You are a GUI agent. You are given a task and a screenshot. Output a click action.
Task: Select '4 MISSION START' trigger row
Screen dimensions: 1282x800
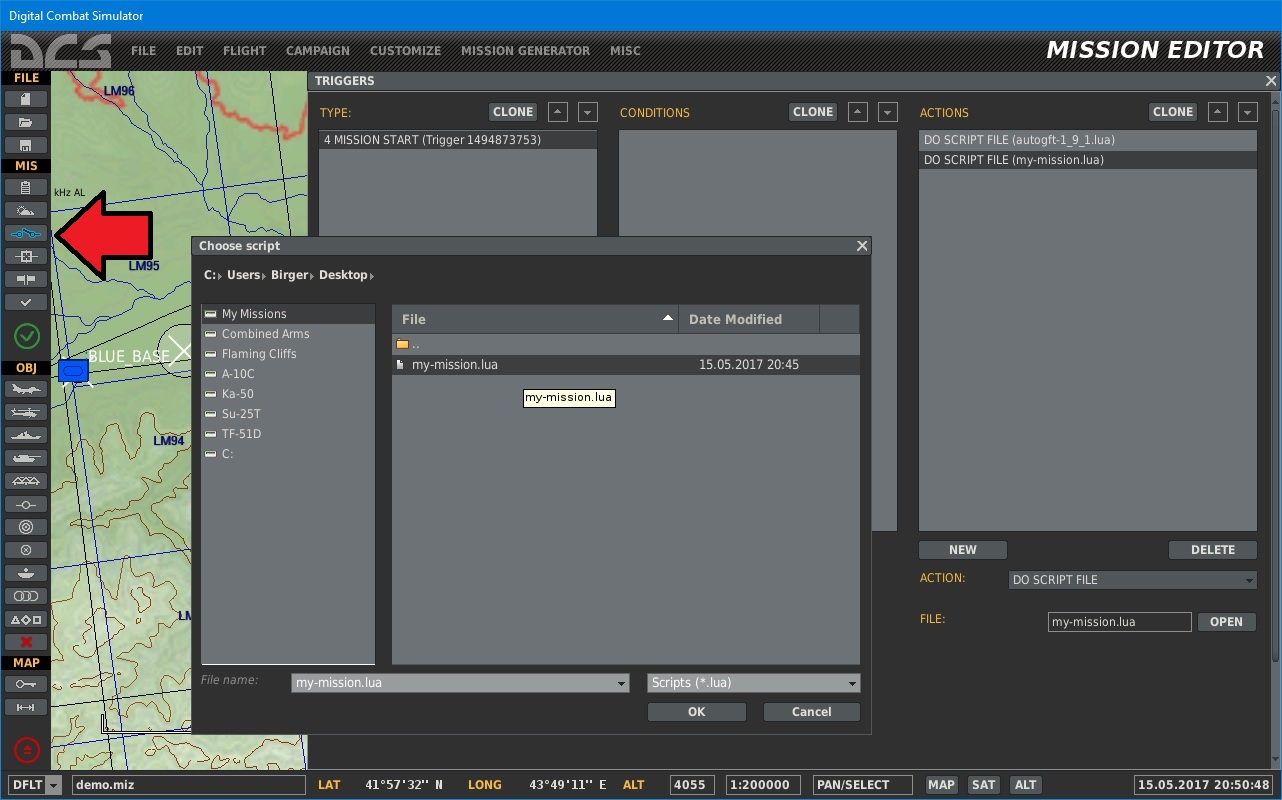pyautogui.click(x=458, y=140)
